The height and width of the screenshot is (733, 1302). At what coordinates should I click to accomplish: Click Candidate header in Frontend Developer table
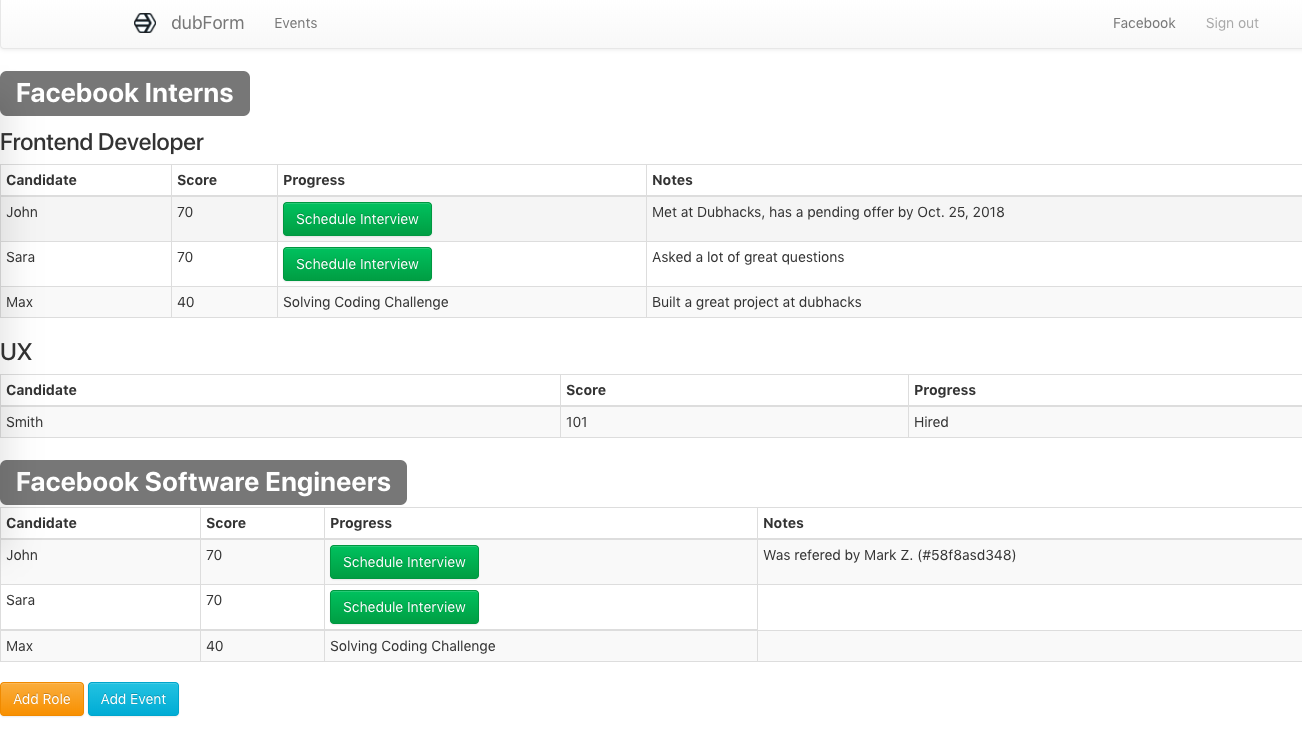pyautogui.click(x=41, y=180)
